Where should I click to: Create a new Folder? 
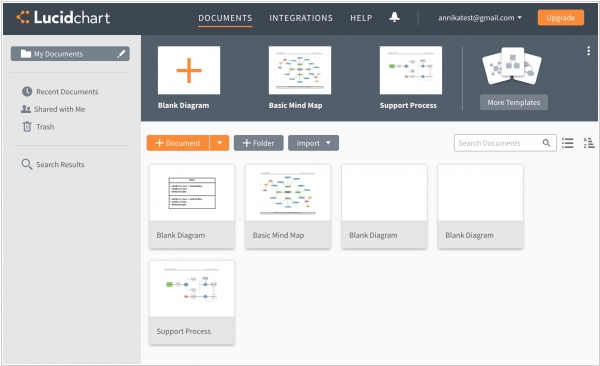(x=259, y=143)
